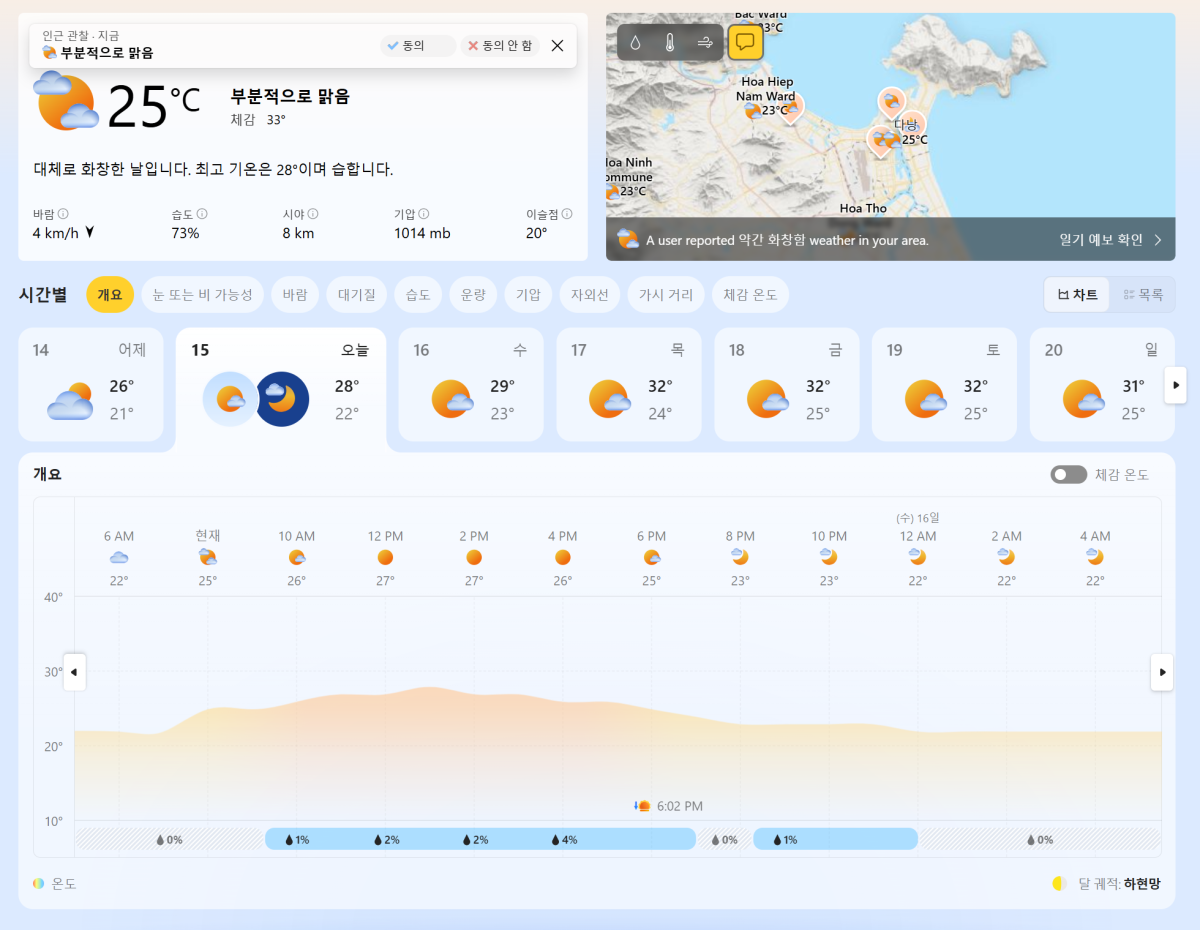Move hourly chart left with arrow
This screenshot has height=930, width=1200.
pos(75,672)
